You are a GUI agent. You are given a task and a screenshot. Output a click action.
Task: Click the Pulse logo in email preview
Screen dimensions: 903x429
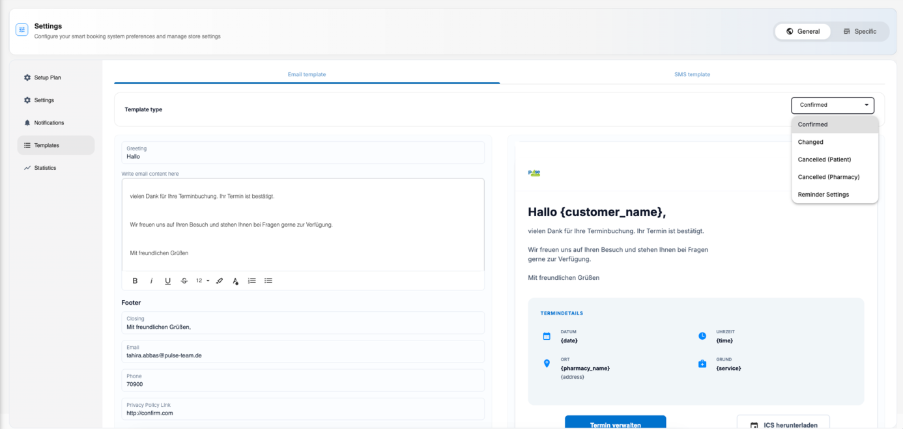tap(534, 173)
